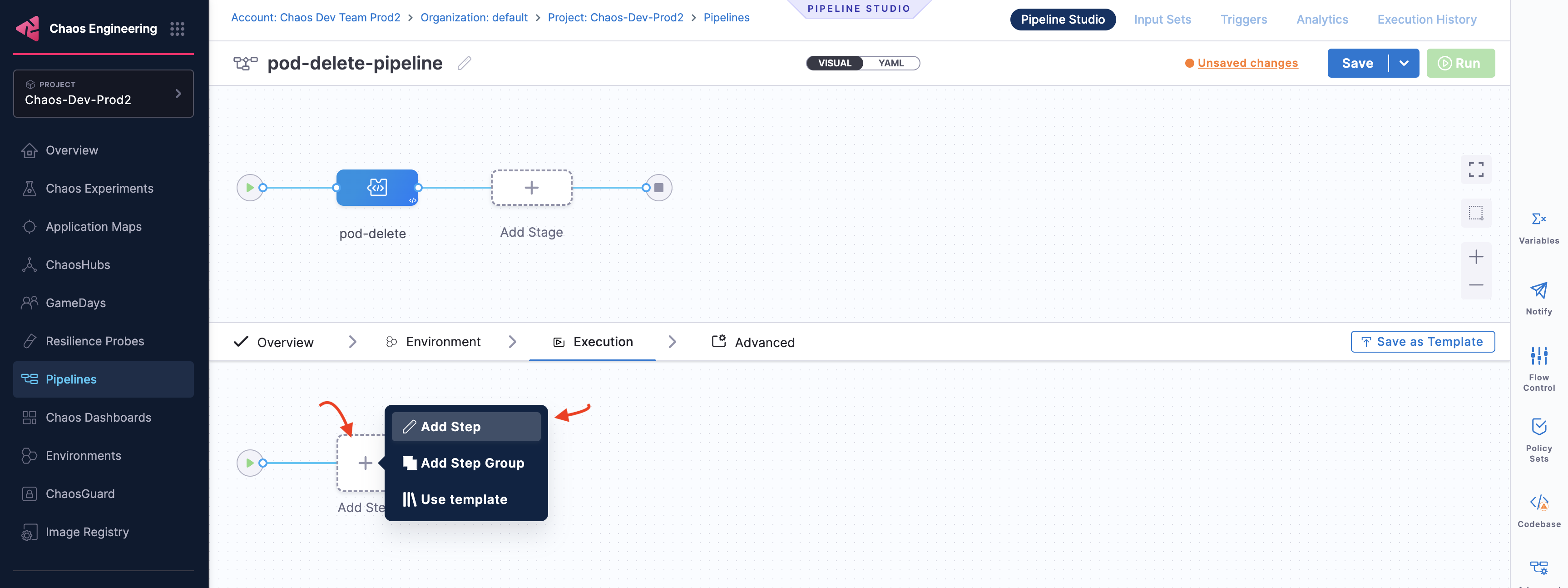The width and height of the screenshot is (1568, 588).
Task: Open the module switcher grid icon
Action: 177,29
